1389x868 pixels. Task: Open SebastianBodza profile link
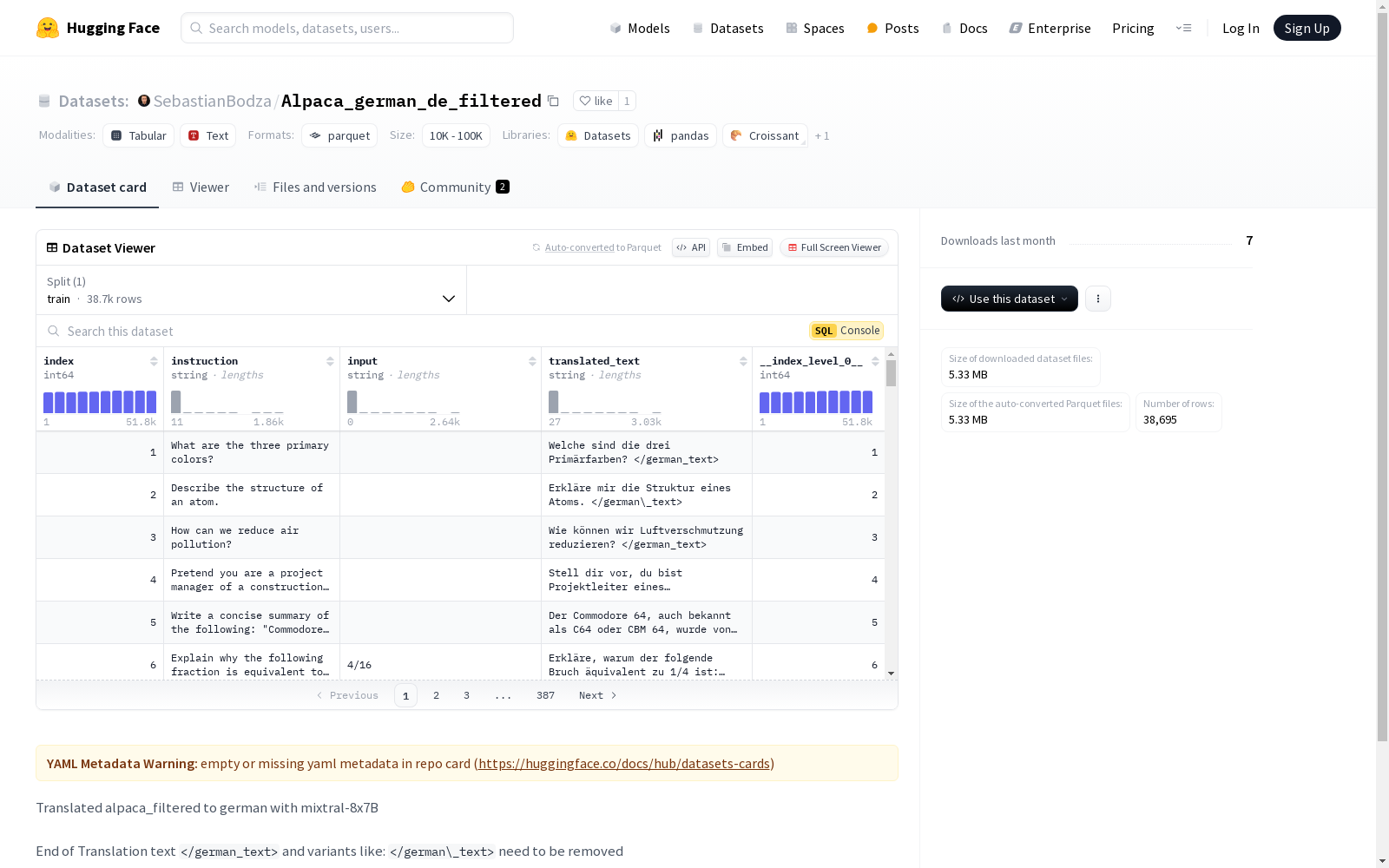(x=213, y=101)
